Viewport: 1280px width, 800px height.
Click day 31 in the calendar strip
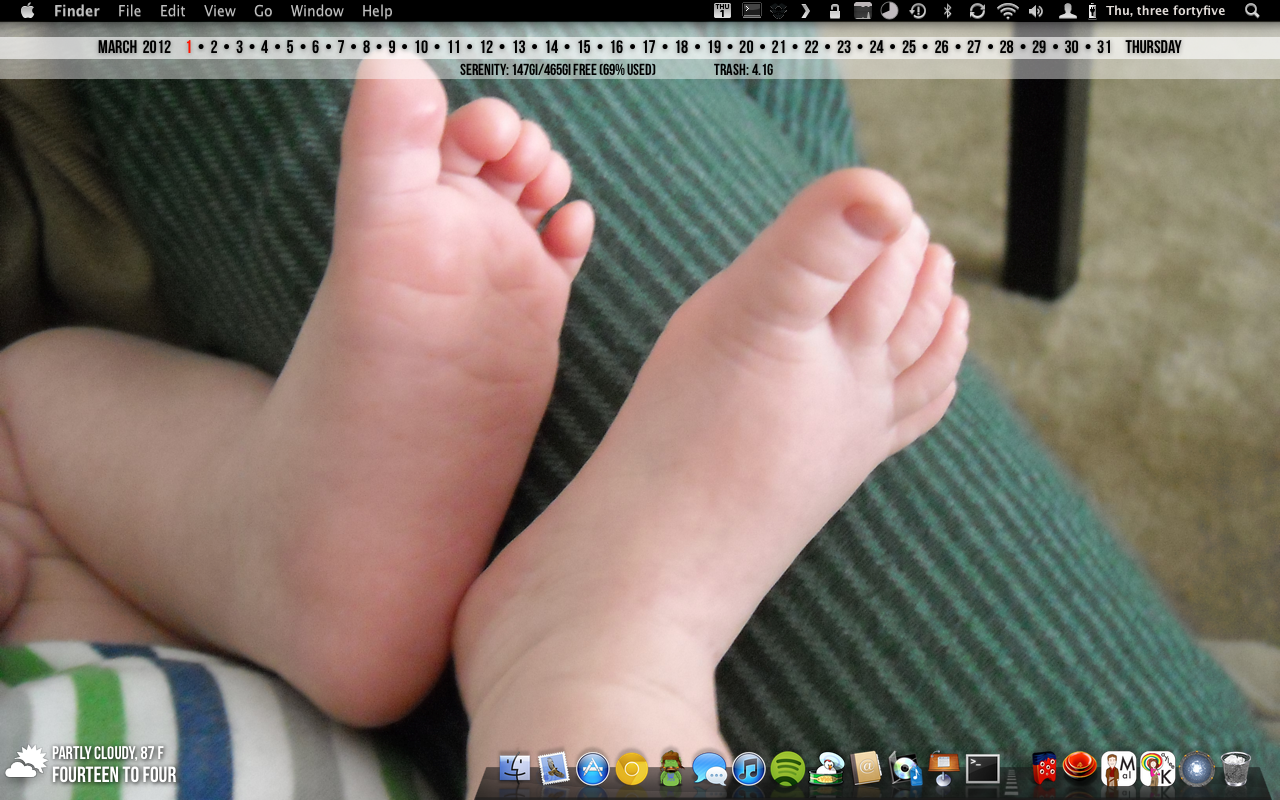(1104, 47)
